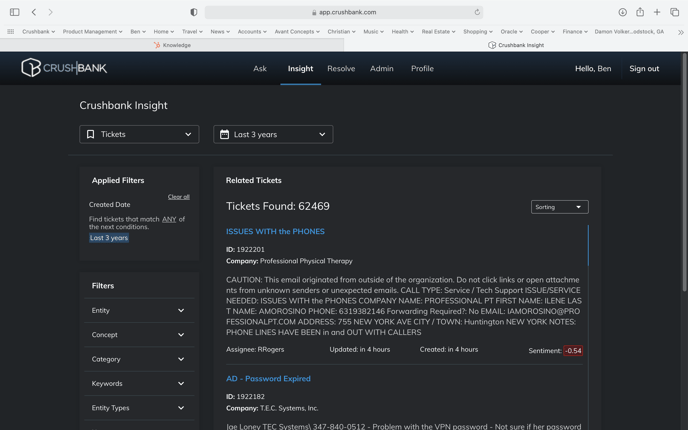
Task: Go back with the browser back arrow
Action: [x=34, y=12]
